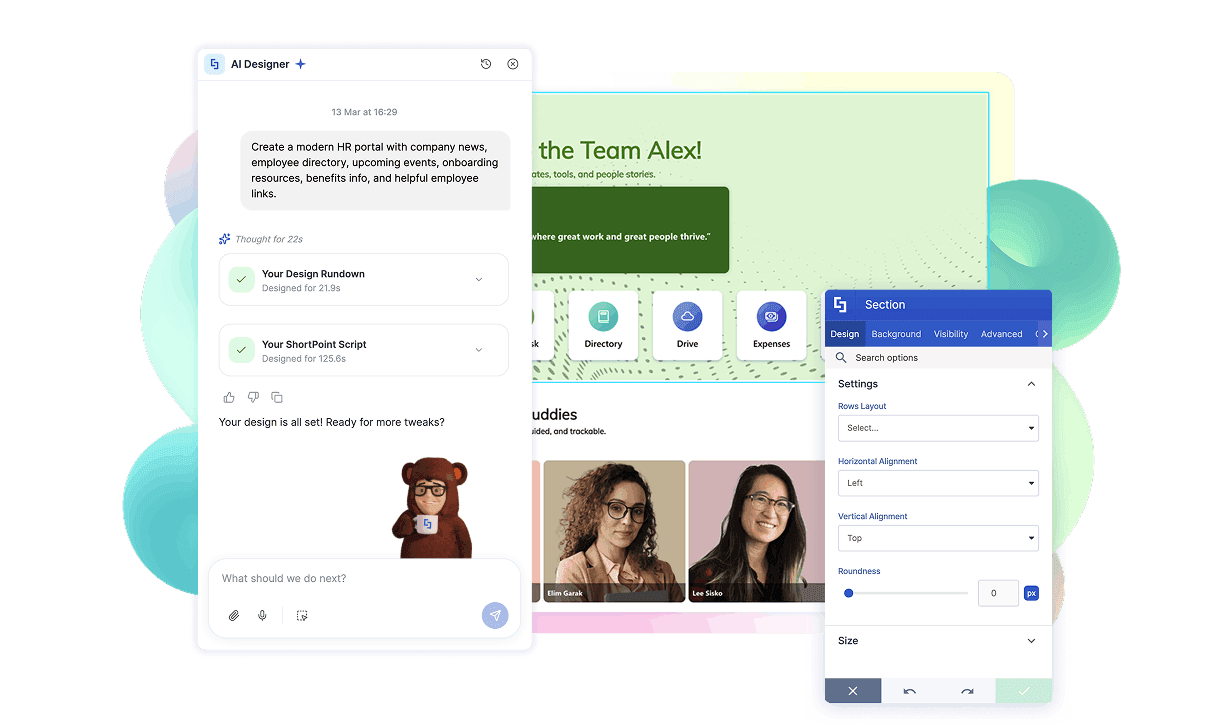The image size is (1226, 726).
Task: Redo the change in Section panel
Action: pyautogui.click(x=967, y=691)
